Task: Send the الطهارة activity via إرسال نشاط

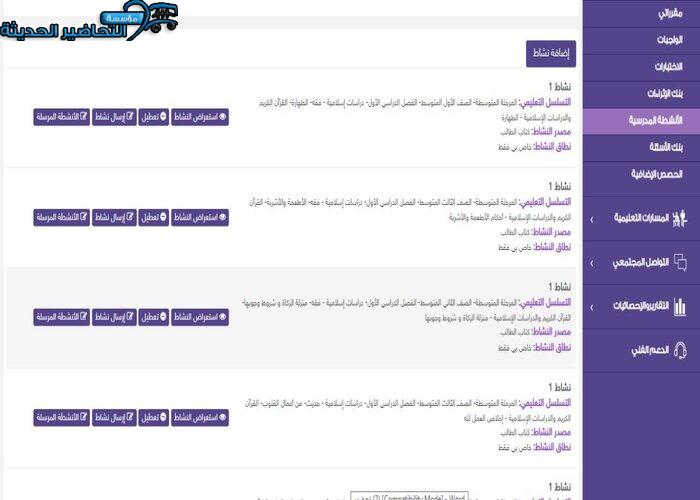Action: [x=114, y=117]
